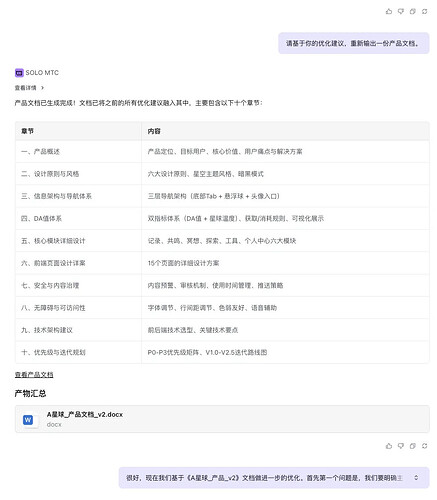Click row 九、技术架构建议

(222, 330)
